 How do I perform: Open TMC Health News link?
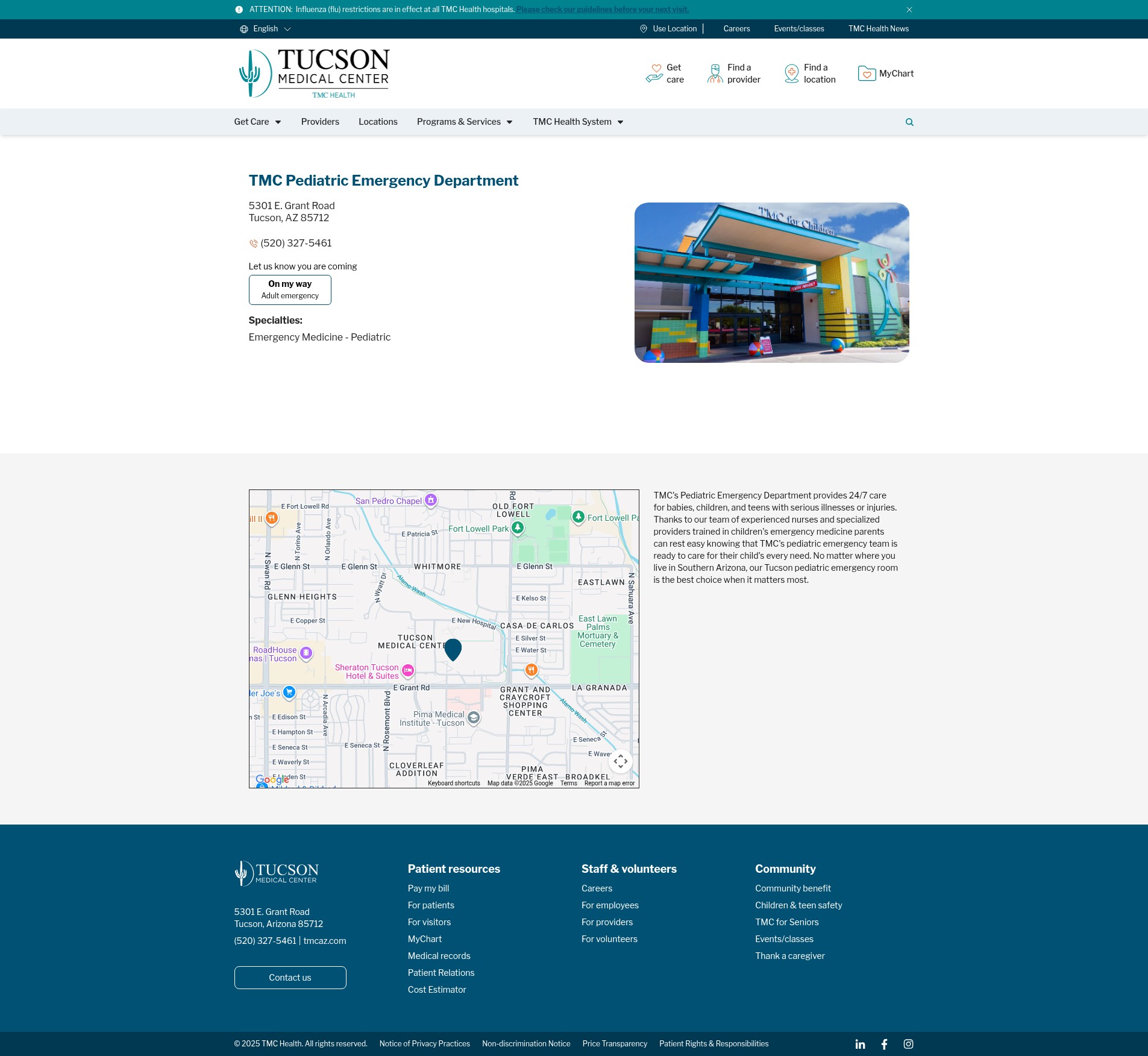pyautogui.click(x=879, y=29)
